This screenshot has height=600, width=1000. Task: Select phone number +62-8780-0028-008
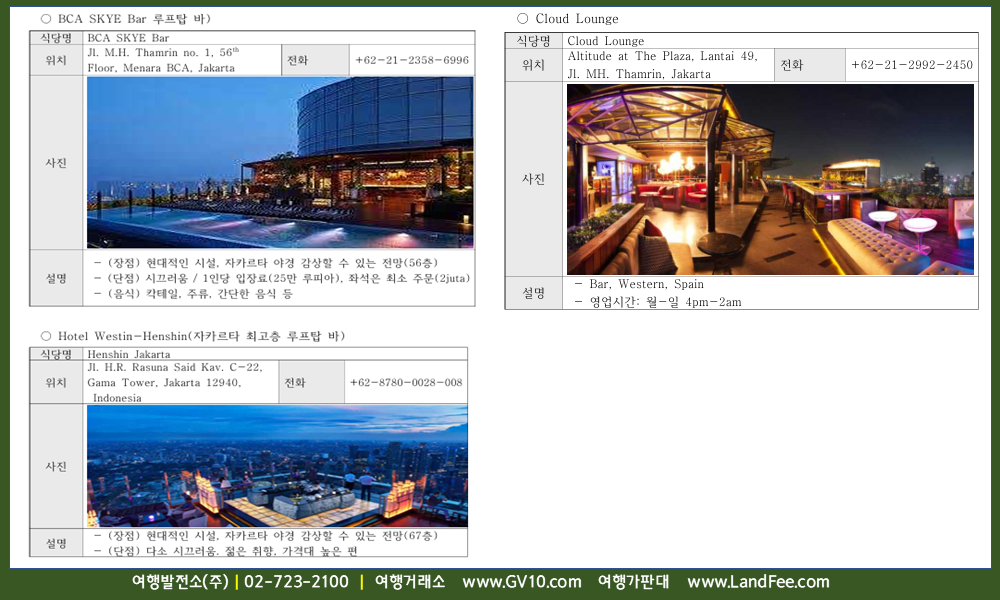tap(406, 383)
